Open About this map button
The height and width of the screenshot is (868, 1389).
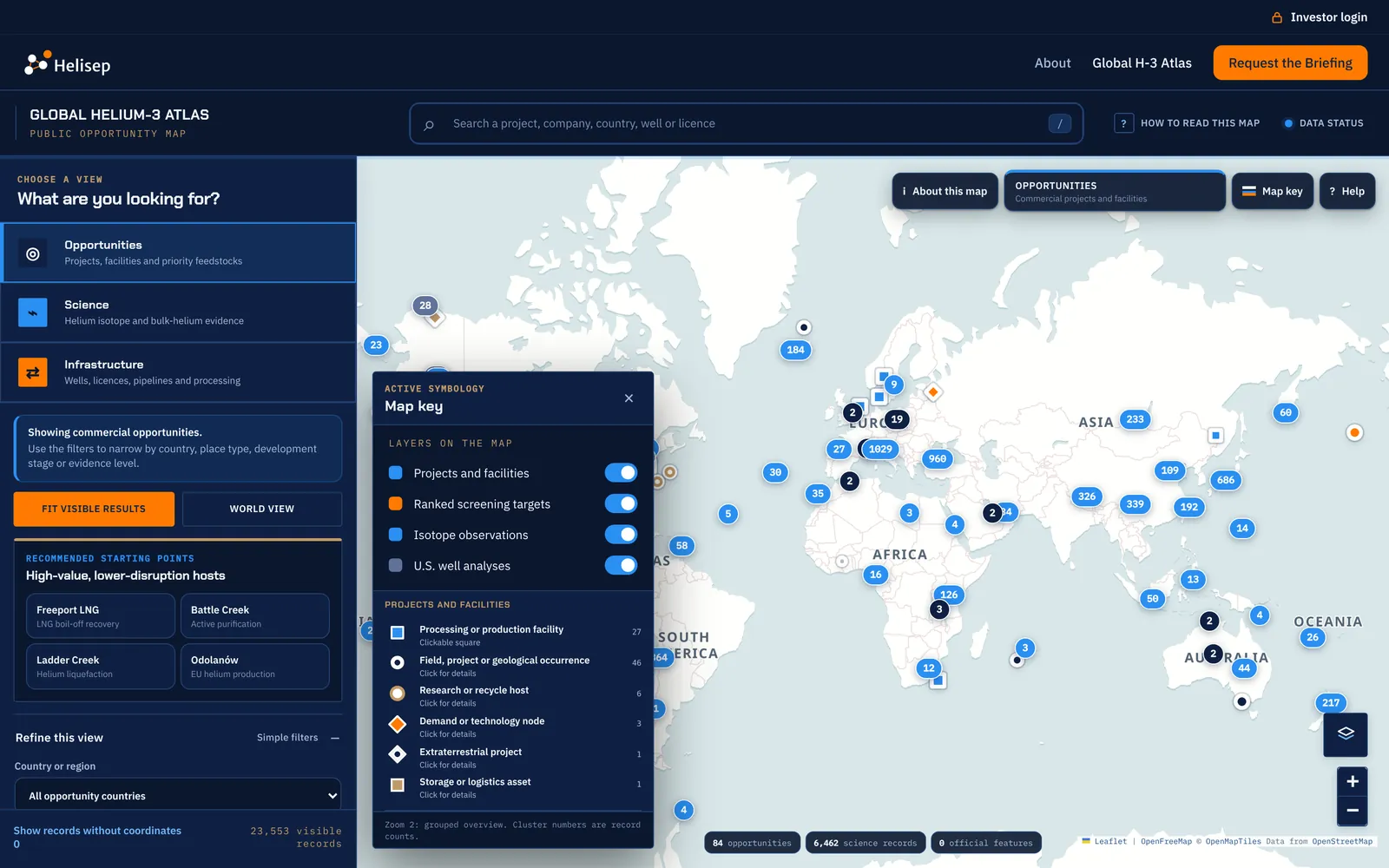pos(945,191)
